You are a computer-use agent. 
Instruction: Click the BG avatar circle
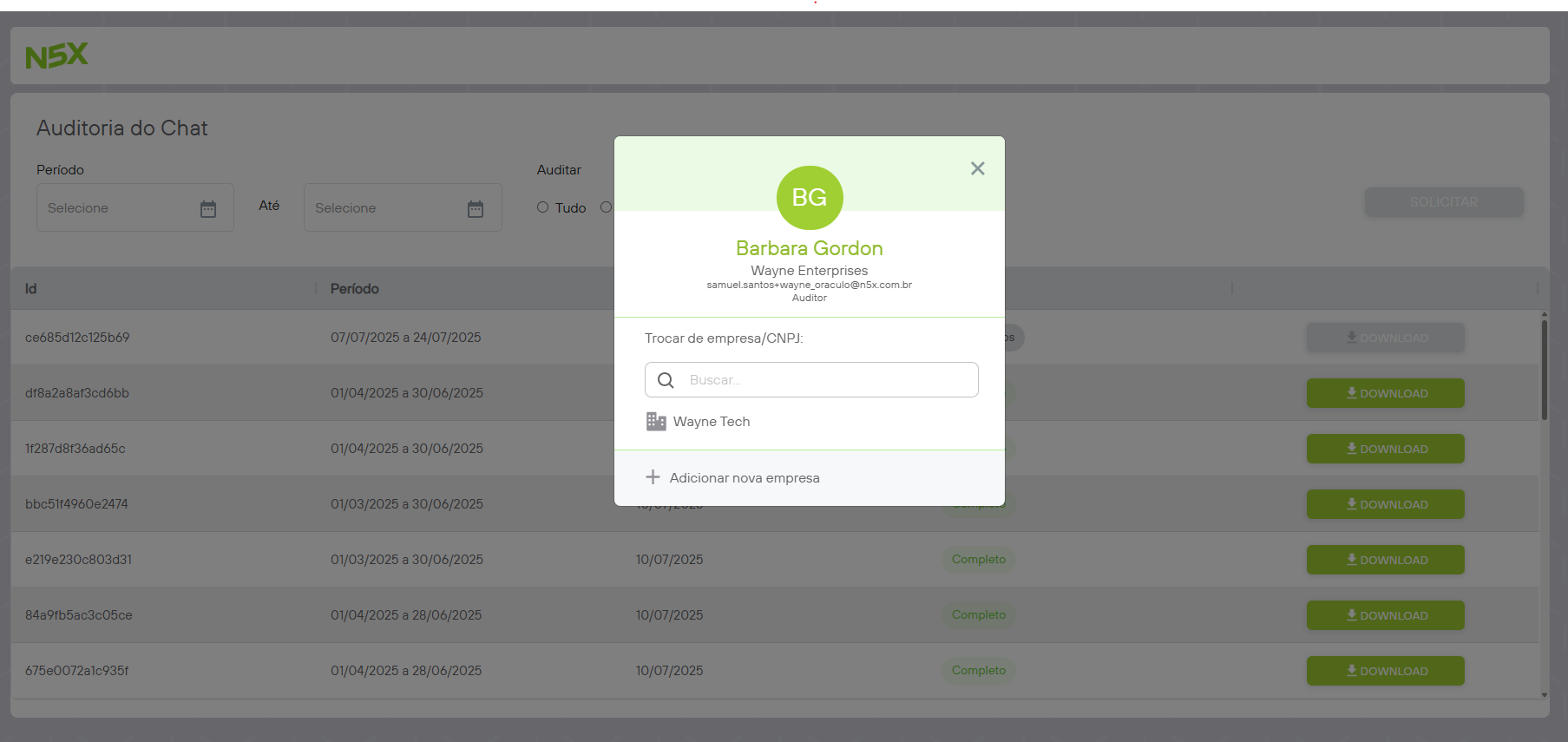(x=810, y=198)
